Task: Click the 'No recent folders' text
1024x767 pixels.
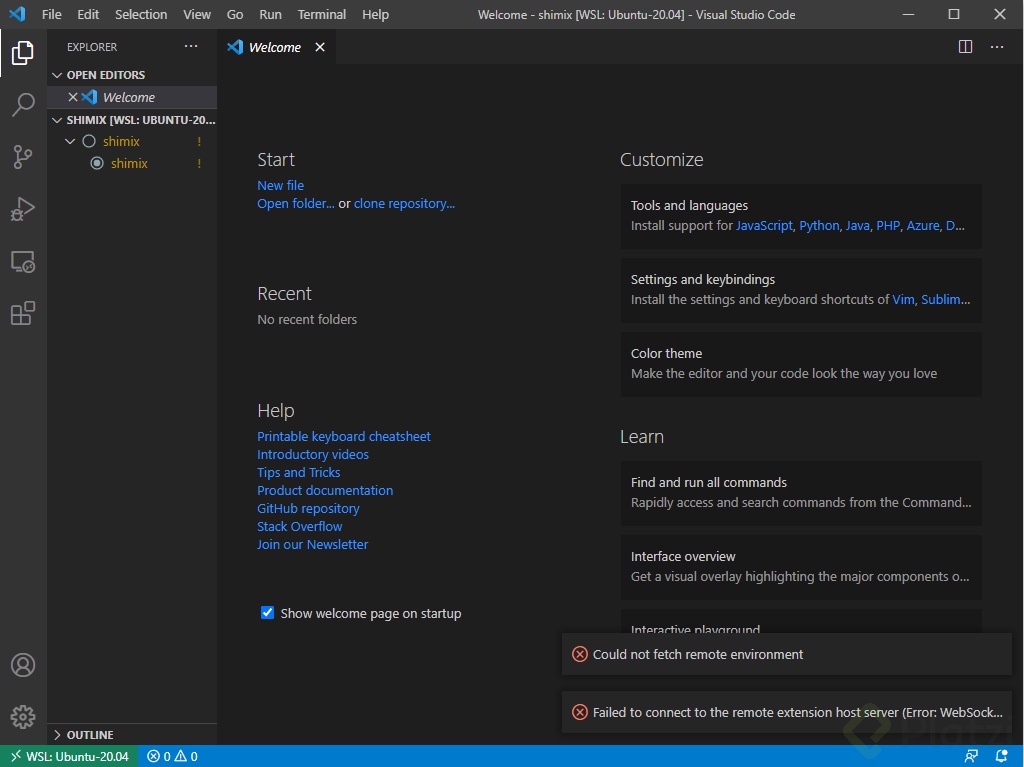Action: point(307,319)
